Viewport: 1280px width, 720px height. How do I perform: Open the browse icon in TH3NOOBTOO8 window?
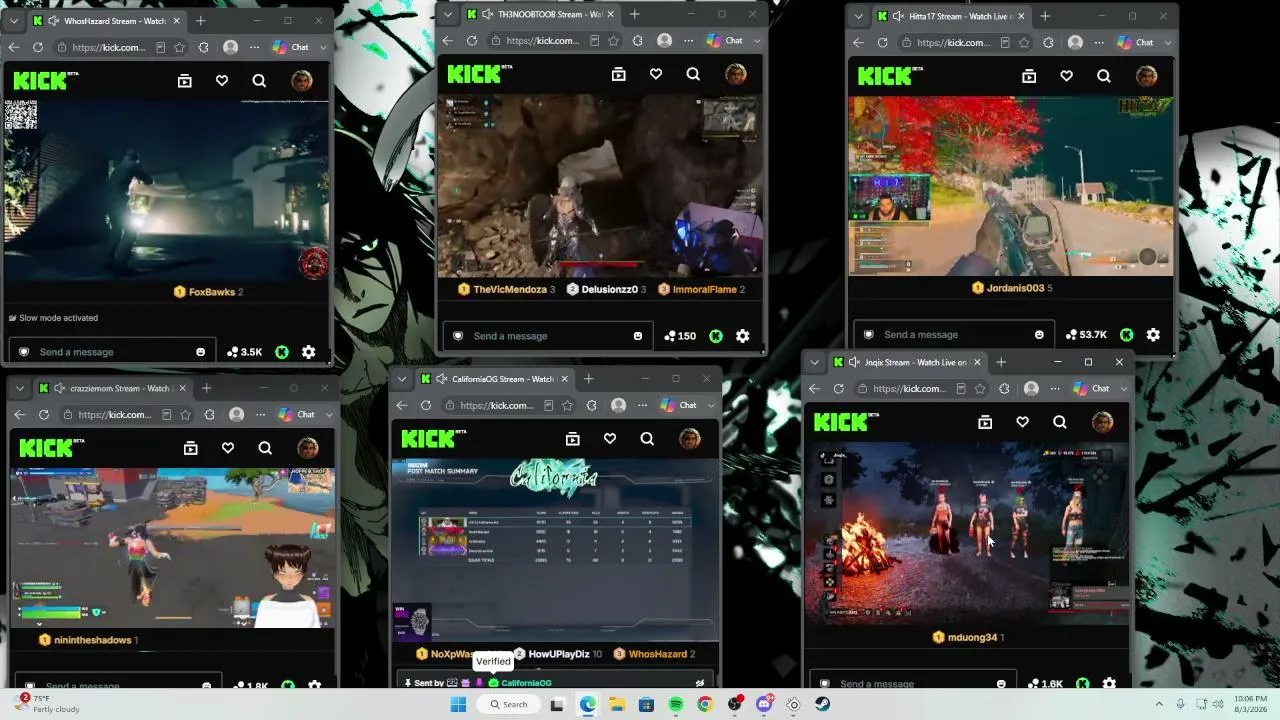619,74
